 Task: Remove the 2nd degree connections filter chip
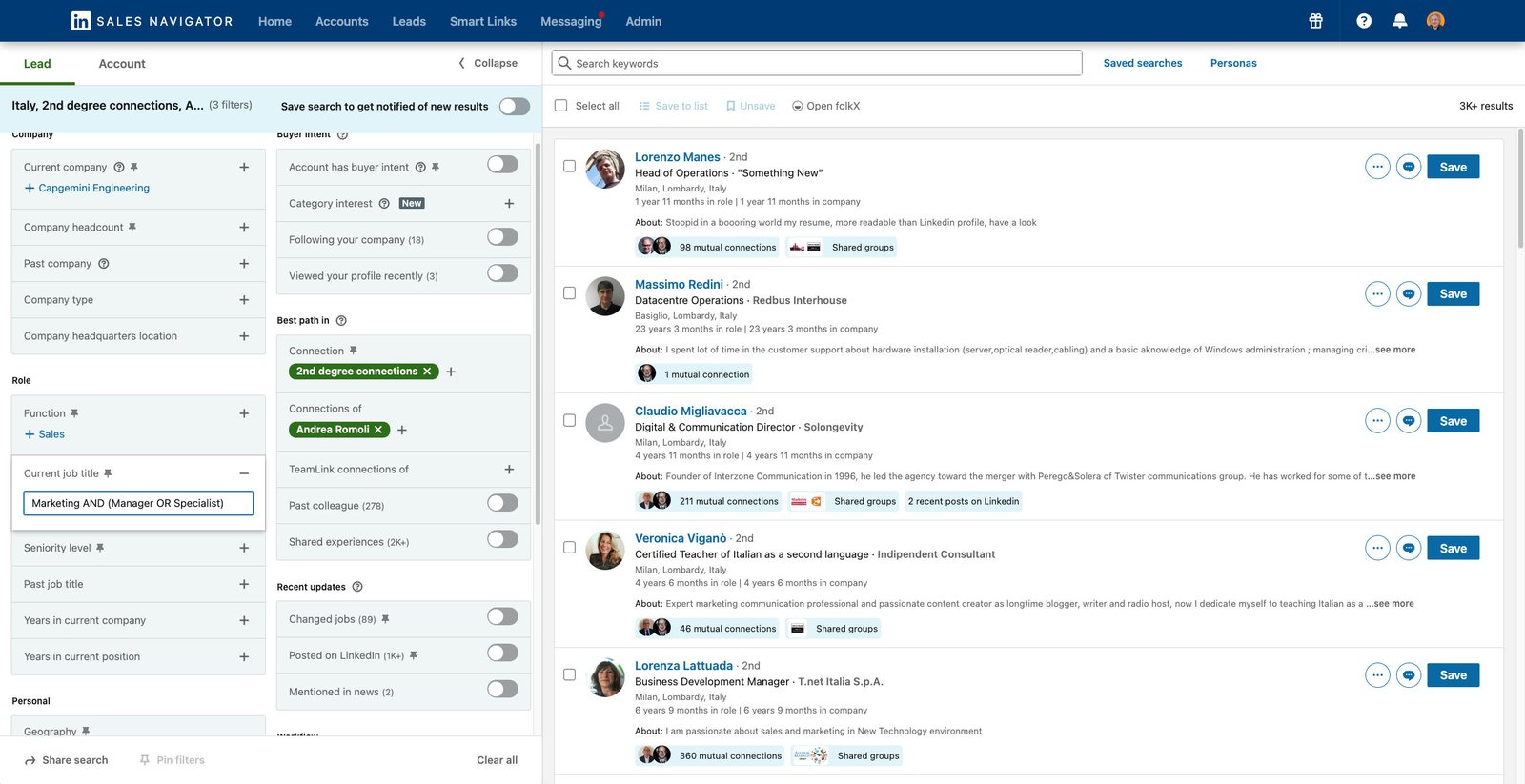click(427, 372)
